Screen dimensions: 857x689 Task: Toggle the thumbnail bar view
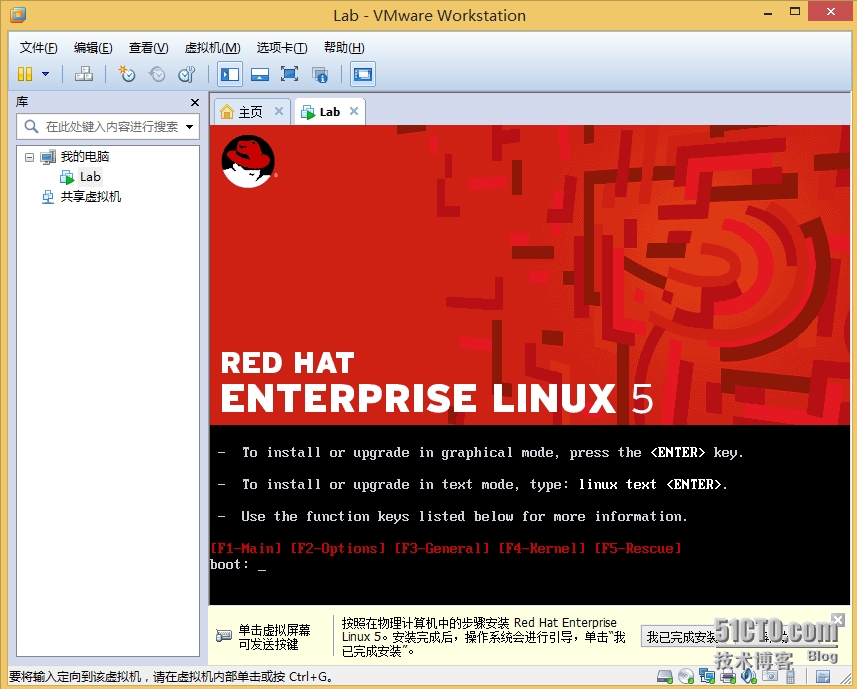point(260,74)
